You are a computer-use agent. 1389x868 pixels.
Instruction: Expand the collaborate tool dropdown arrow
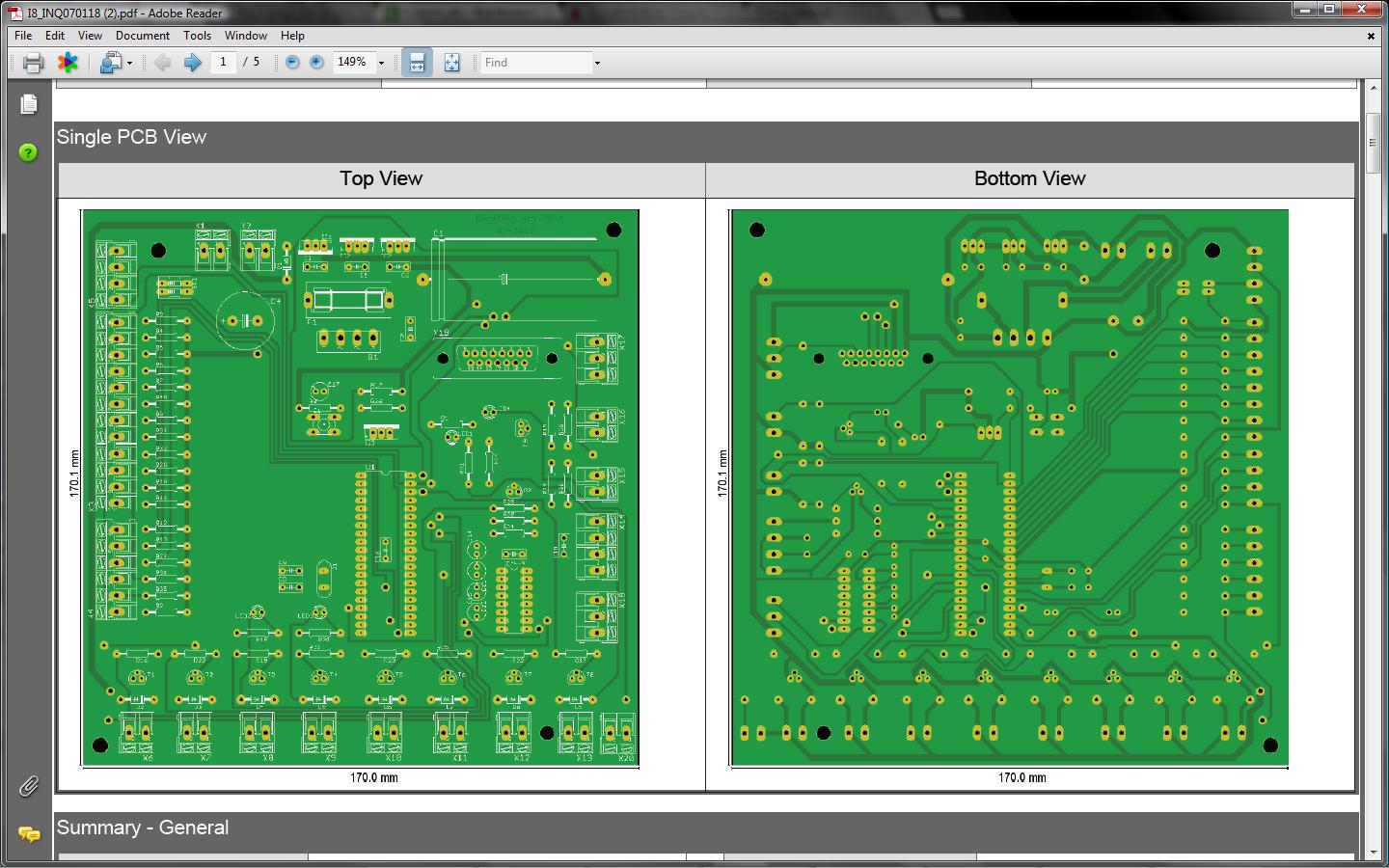click(x=129, y=63)
